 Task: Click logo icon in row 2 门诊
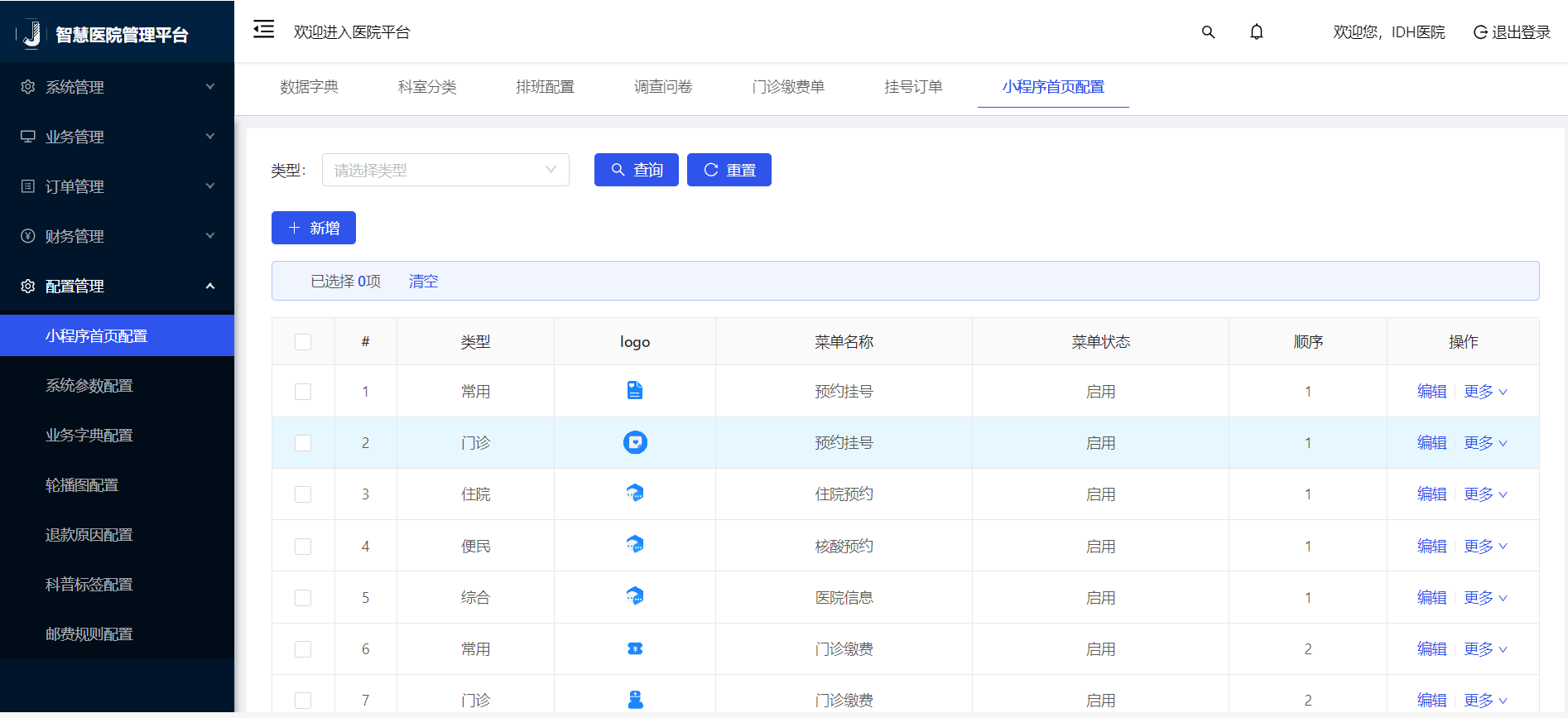coord(635,442)
